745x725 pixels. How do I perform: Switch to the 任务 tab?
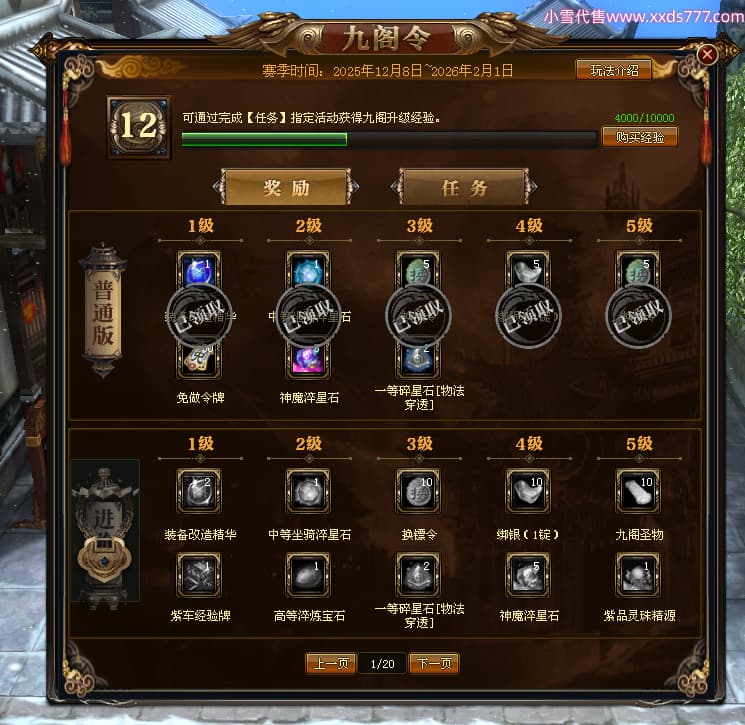pos(464,187)
